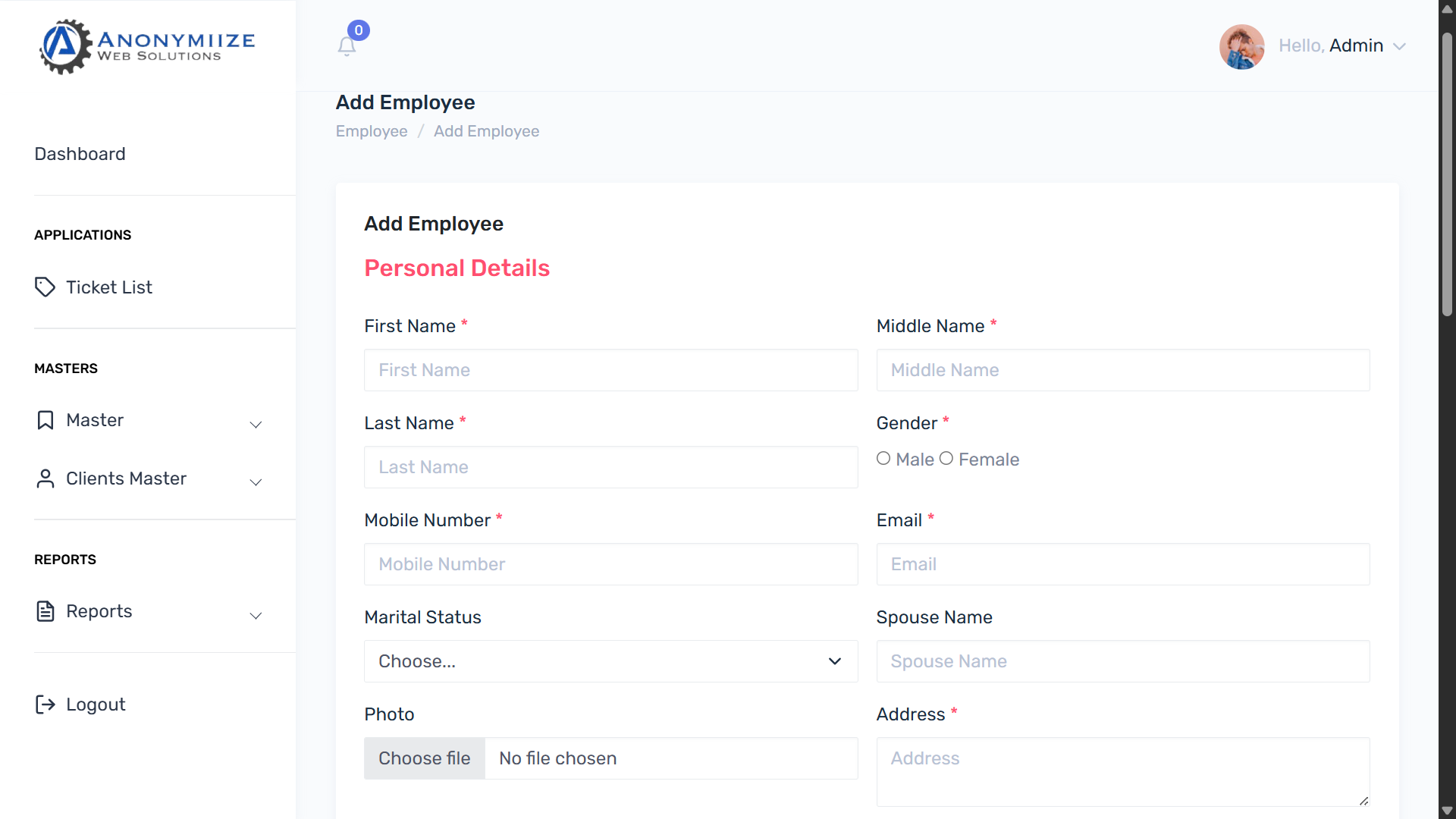This screenshot has width=1456, height=819.
Task: Click the notification count badge
Action: pyautogui.click(x=359, y=30)
